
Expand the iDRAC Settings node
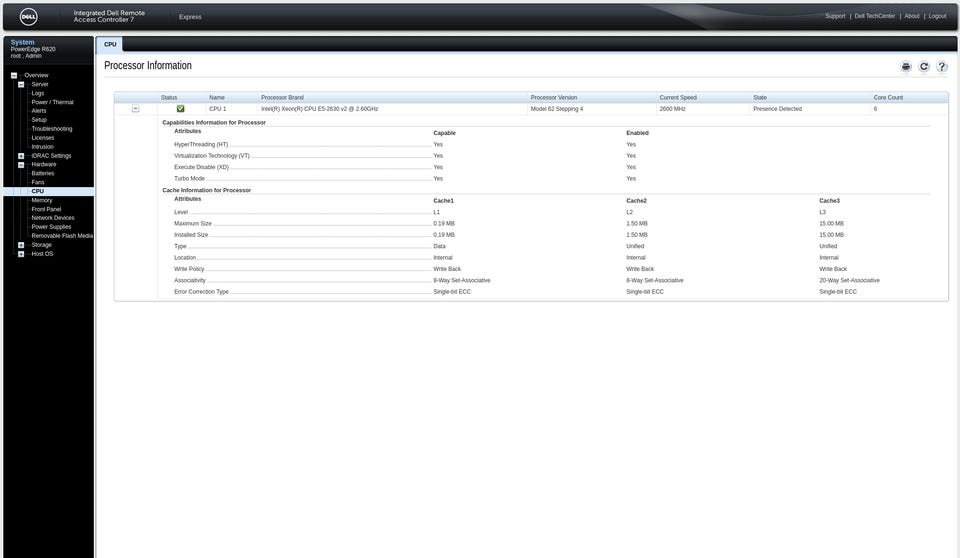[x=21, y=156]
